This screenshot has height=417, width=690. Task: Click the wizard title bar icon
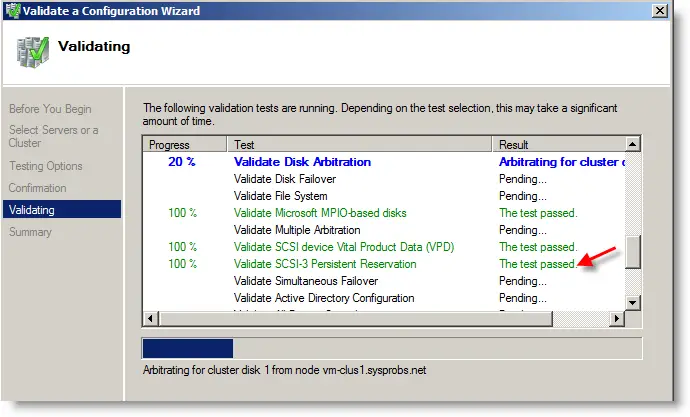point(13,10)
